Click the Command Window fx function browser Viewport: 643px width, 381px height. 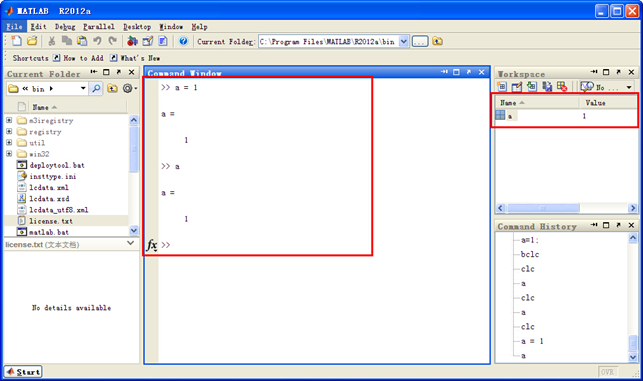tap(152, 245)
